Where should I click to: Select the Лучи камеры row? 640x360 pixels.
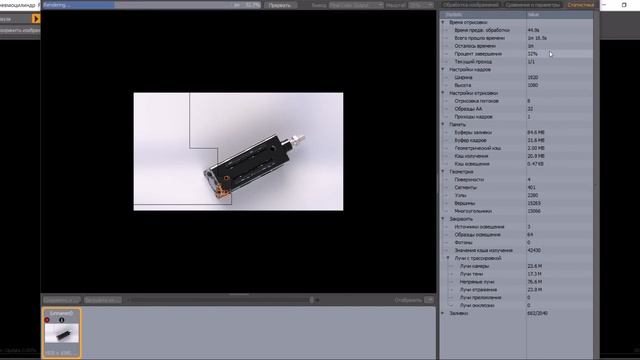coord(517,266)
